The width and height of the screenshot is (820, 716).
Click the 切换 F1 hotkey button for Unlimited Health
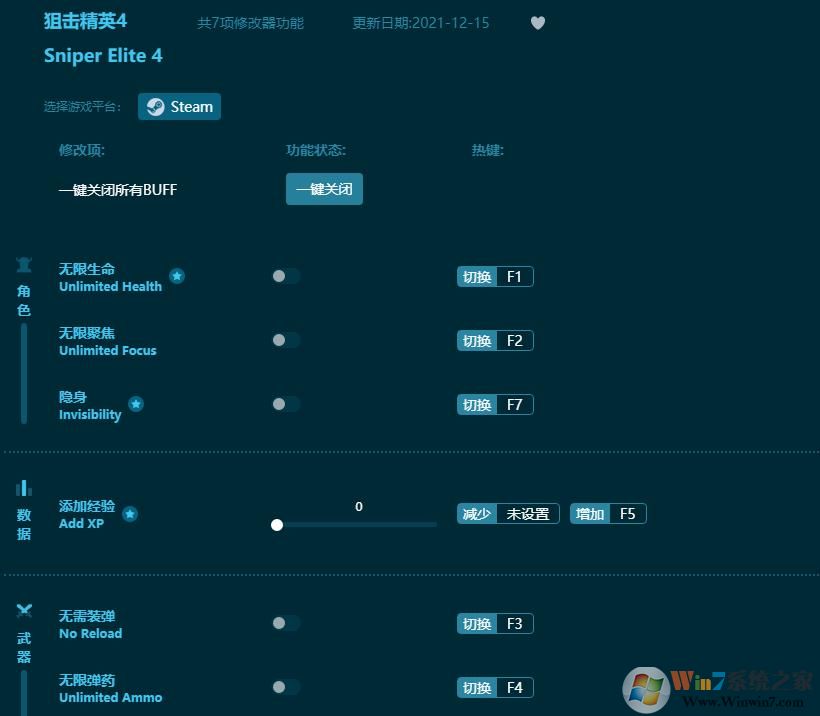pos(494,277)
